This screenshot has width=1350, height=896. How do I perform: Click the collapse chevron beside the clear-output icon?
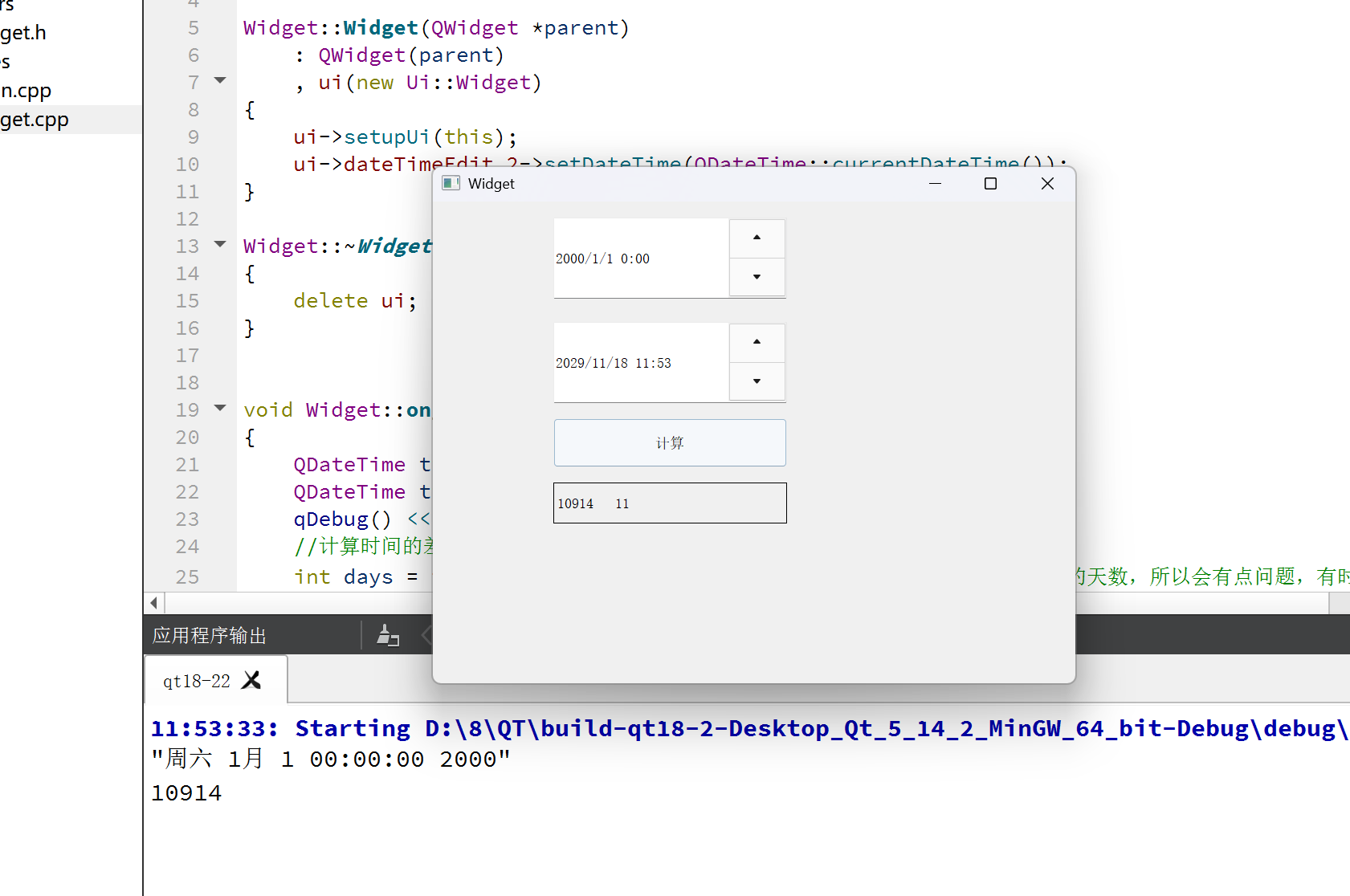point(426,635)
